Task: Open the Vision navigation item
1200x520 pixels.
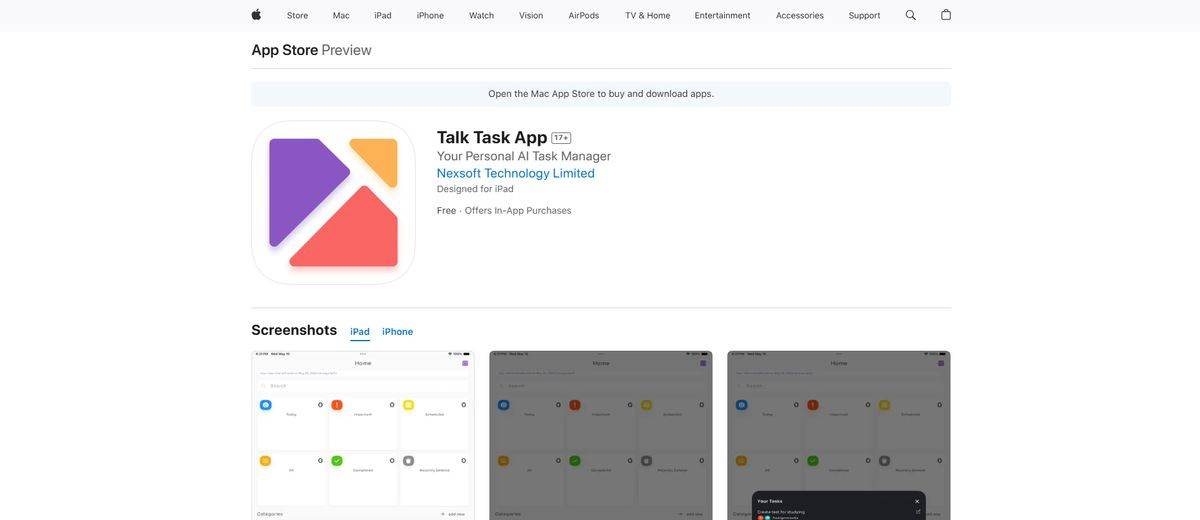Action: (x=531, y=15)
